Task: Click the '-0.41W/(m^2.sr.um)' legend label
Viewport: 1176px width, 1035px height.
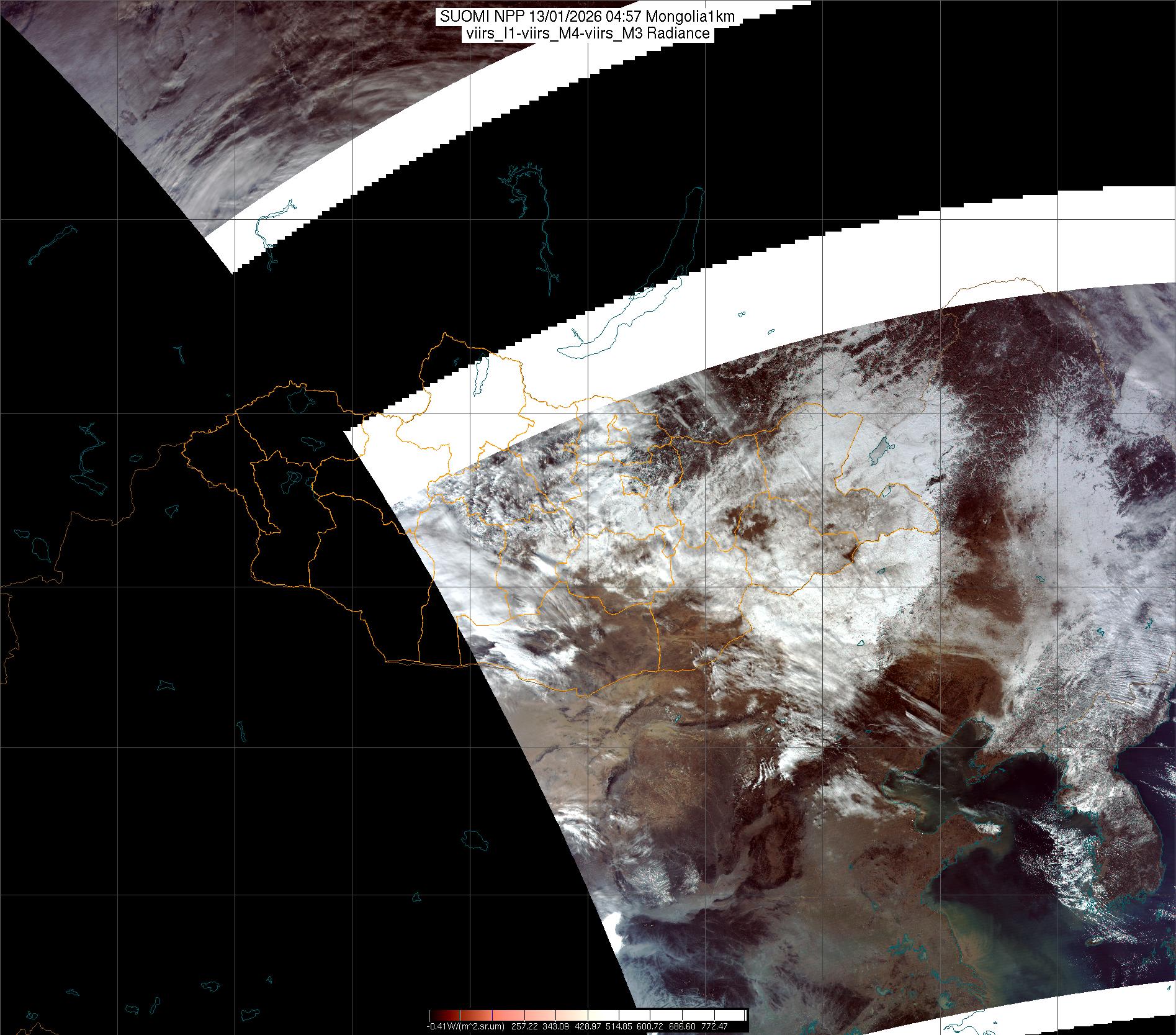Action: click(x=465, y=1026)
